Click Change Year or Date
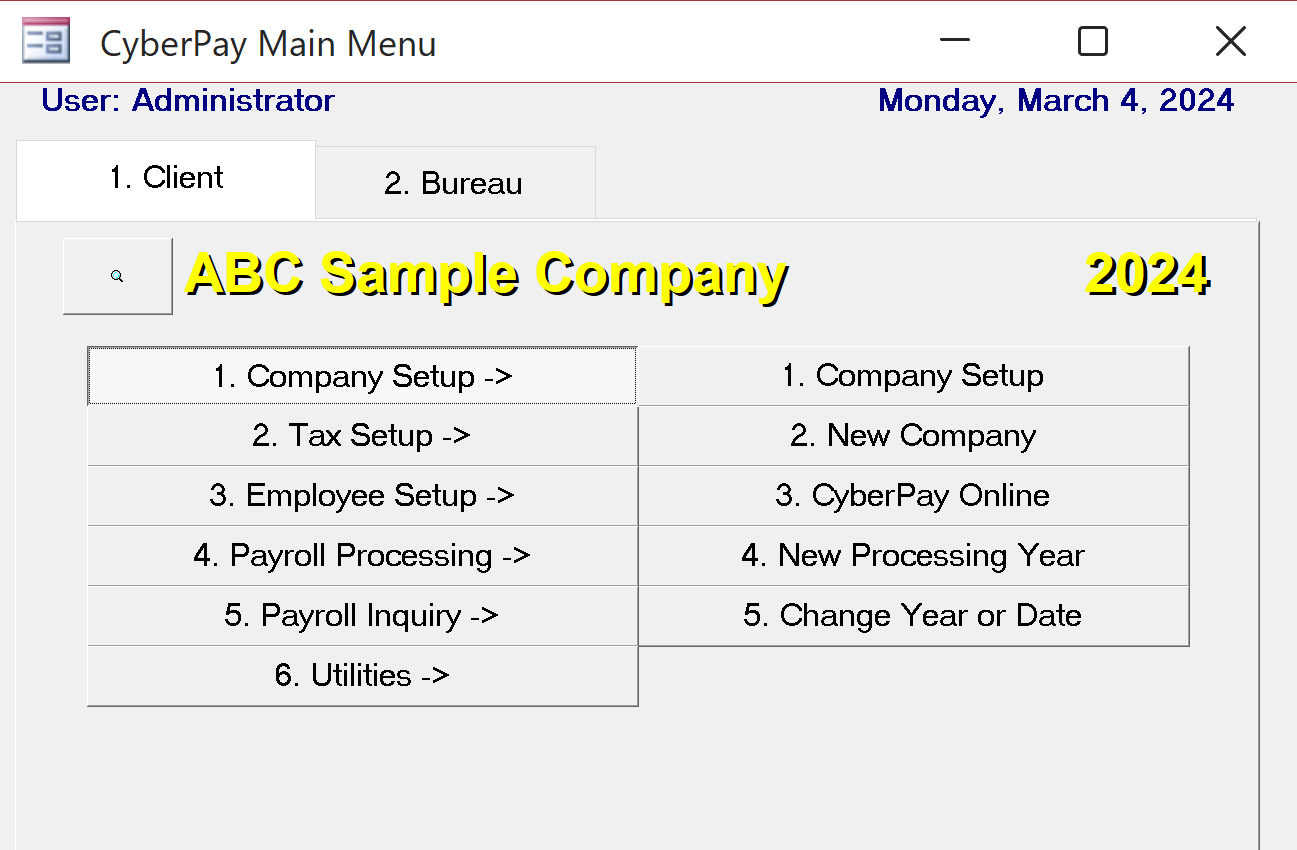Viewport: 1297px width, 850px height. pyautogui.click(x=913, y=616)
